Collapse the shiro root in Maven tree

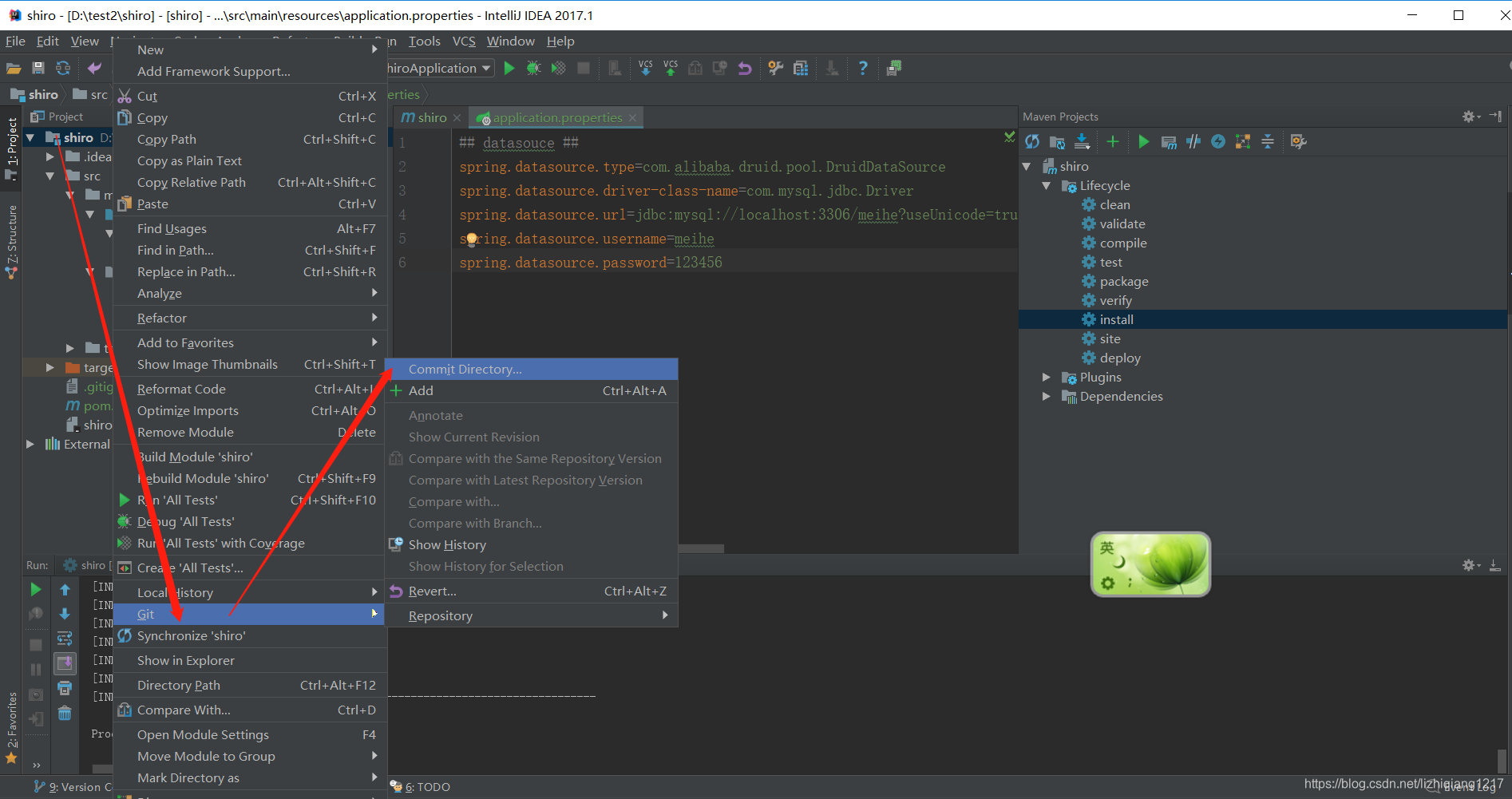1027,167
